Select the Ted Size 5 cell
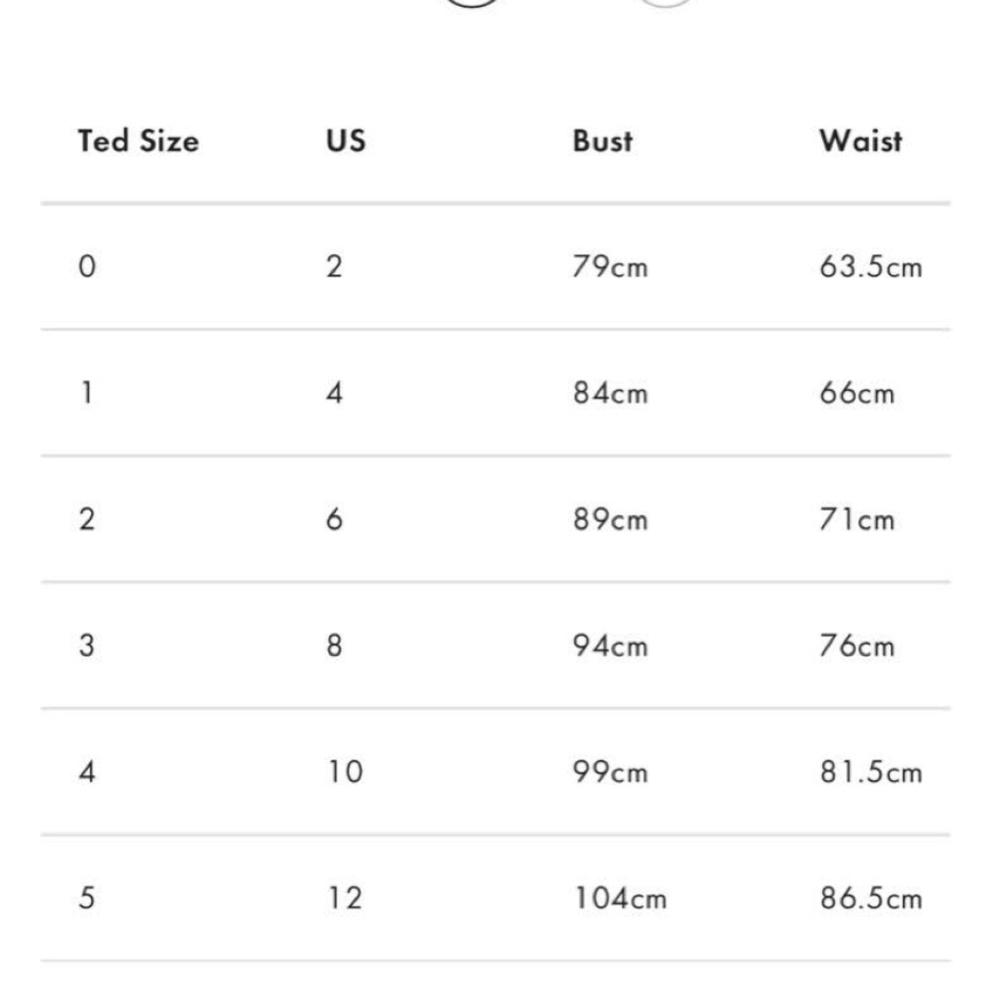This screenshot has height=1000, width=1000. click(87, 898)
